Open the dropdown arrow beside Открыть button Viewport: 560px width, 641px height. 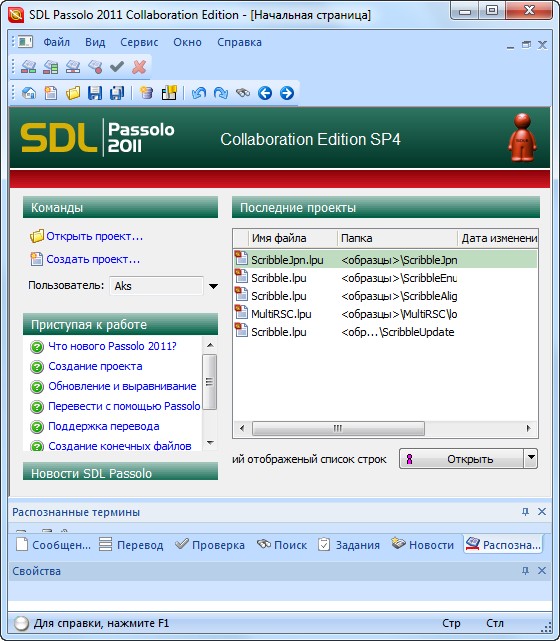pyautogui.click(x=531, y=458)
